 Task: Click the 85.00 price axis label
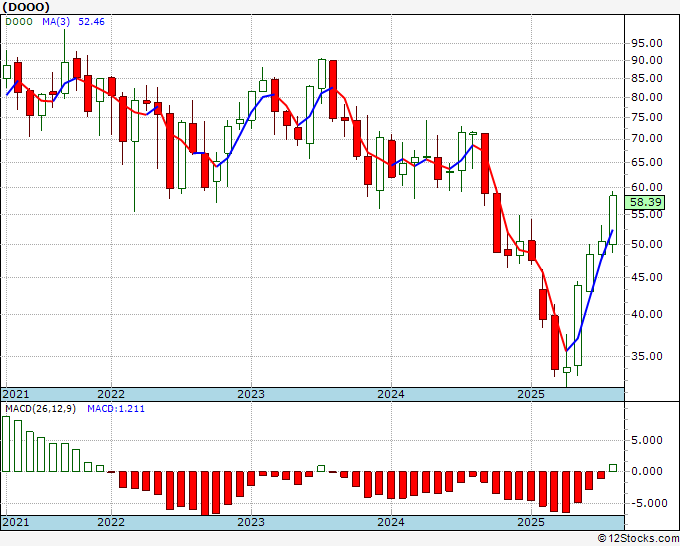point(647,79)
